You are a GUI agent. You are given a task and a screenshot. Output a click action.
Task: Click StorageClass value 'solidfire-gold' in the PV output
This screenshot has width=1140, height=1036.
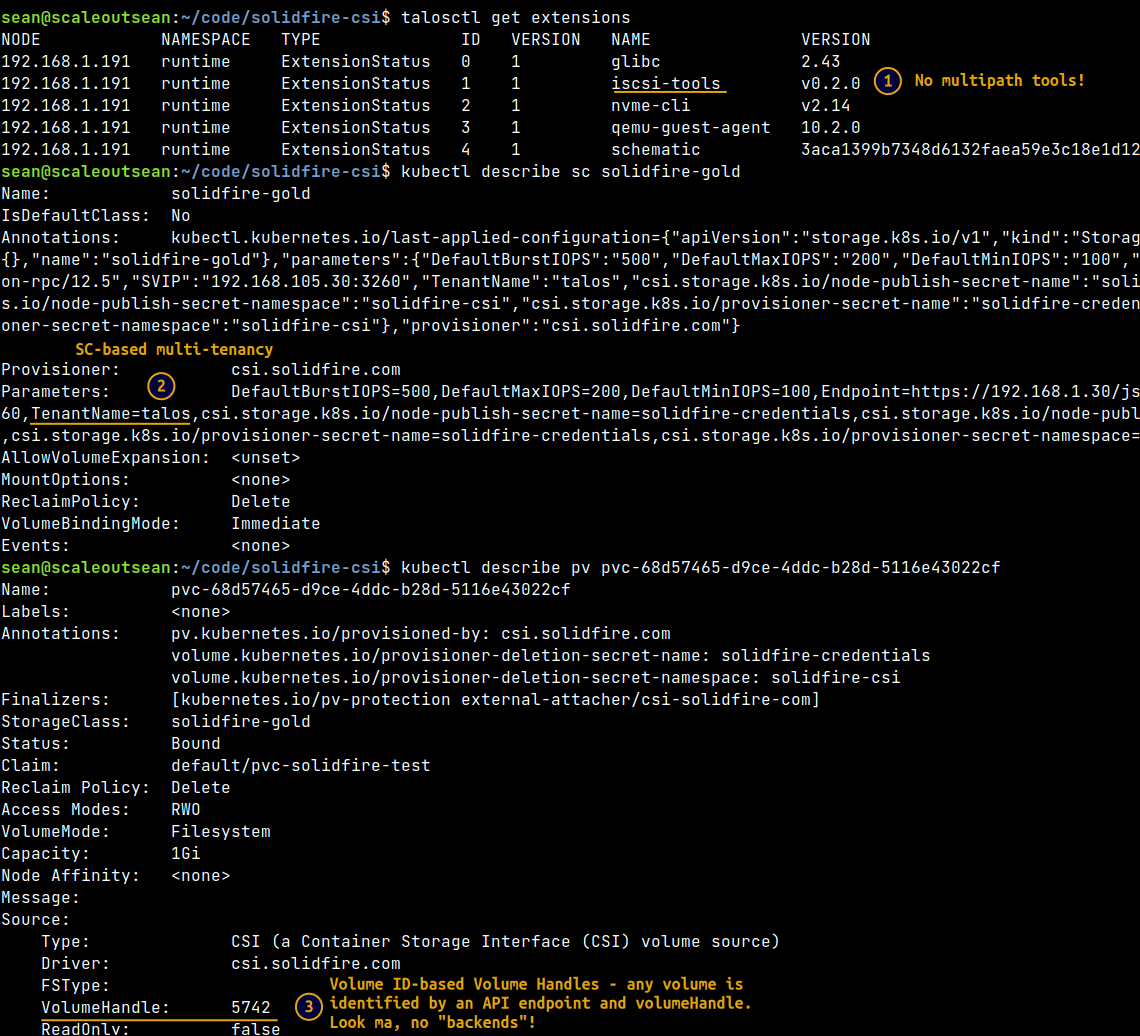pyautogui.click(x=241, y=721)
